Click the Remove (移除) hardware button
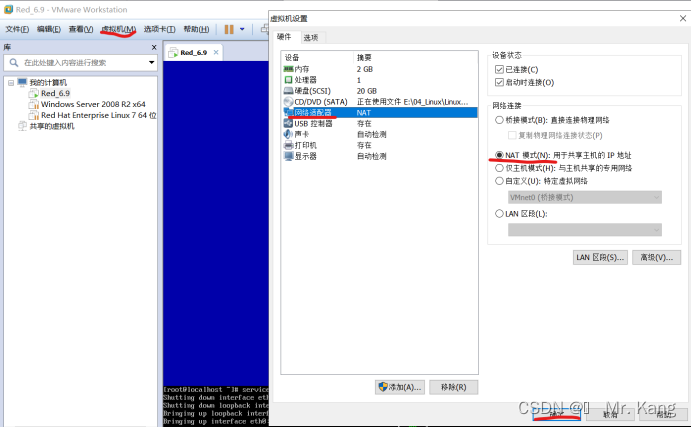This screenshot has height=427, width=691. pos(453,387)
